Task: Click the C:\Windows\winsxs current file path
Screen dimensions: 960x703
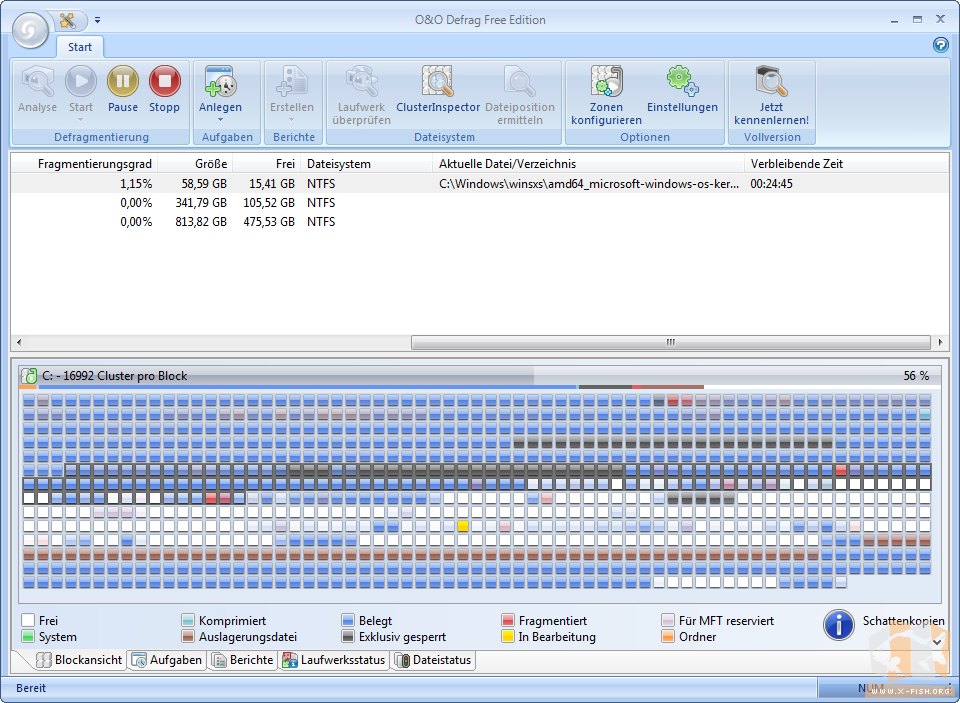Action: (589, 184)
